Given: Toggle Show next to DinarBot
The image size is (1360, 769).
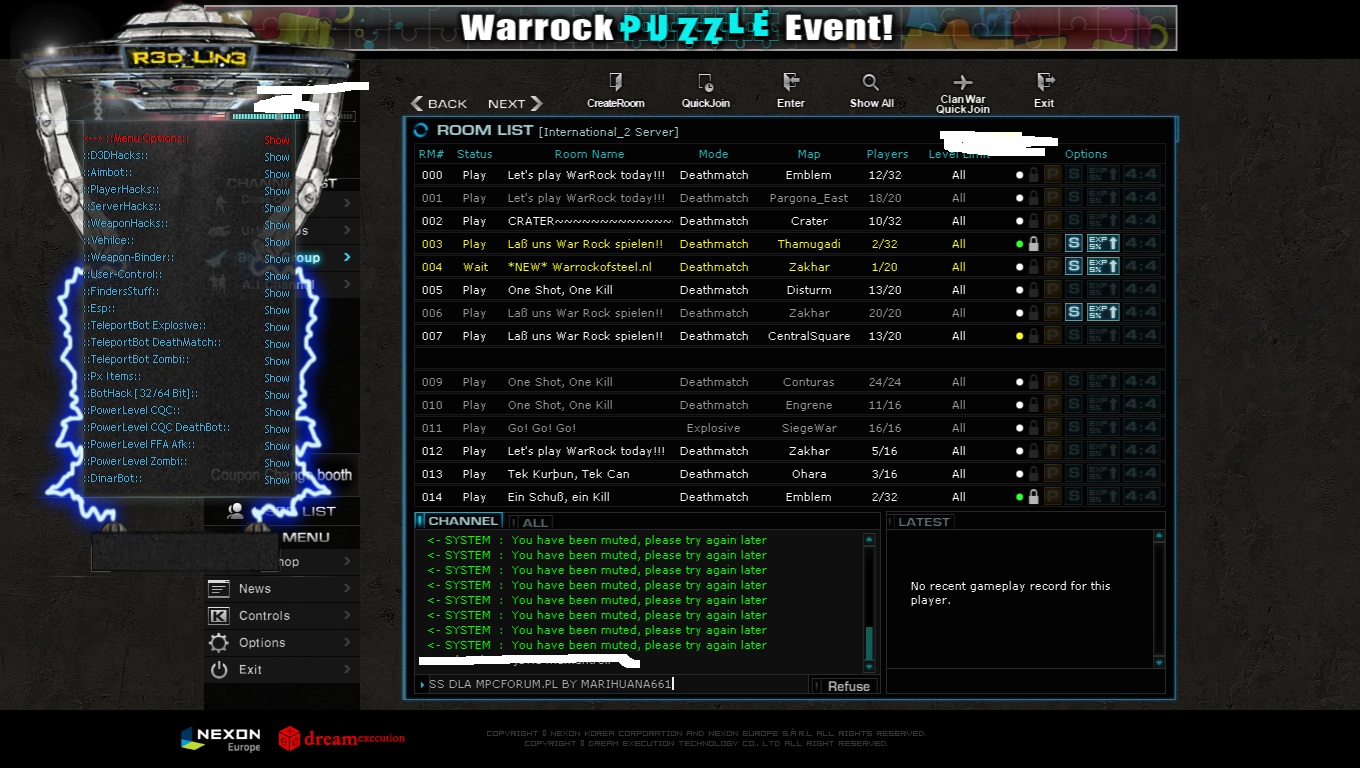Looking at the screenshot, I should point(277,480).
